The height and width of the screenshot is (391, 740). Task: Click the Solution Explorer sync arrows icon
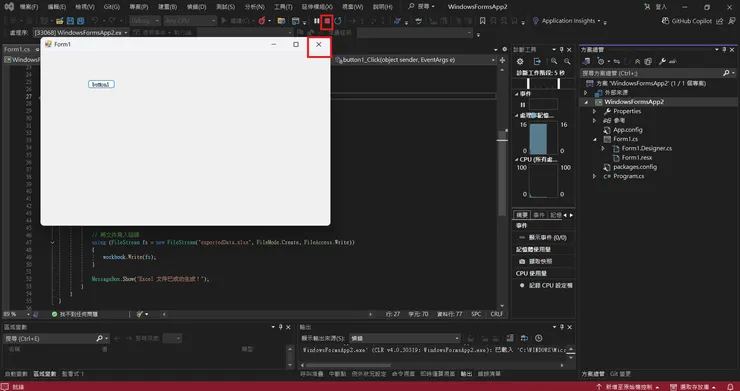[x=617, y=61]
